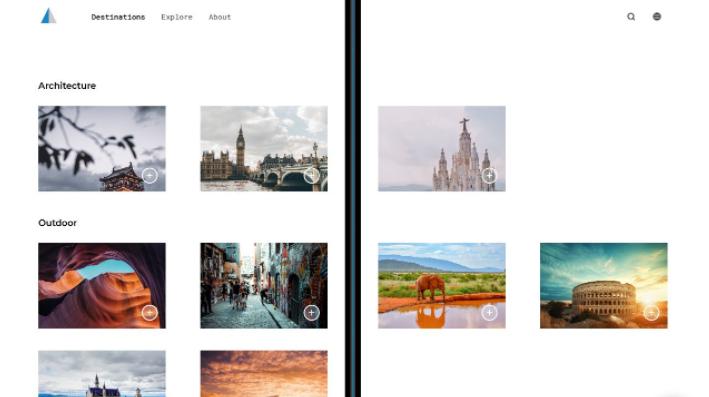Select the Outdoor section heading
The height and width of the screenshot is (397, 709).
(x=57, y=222)
